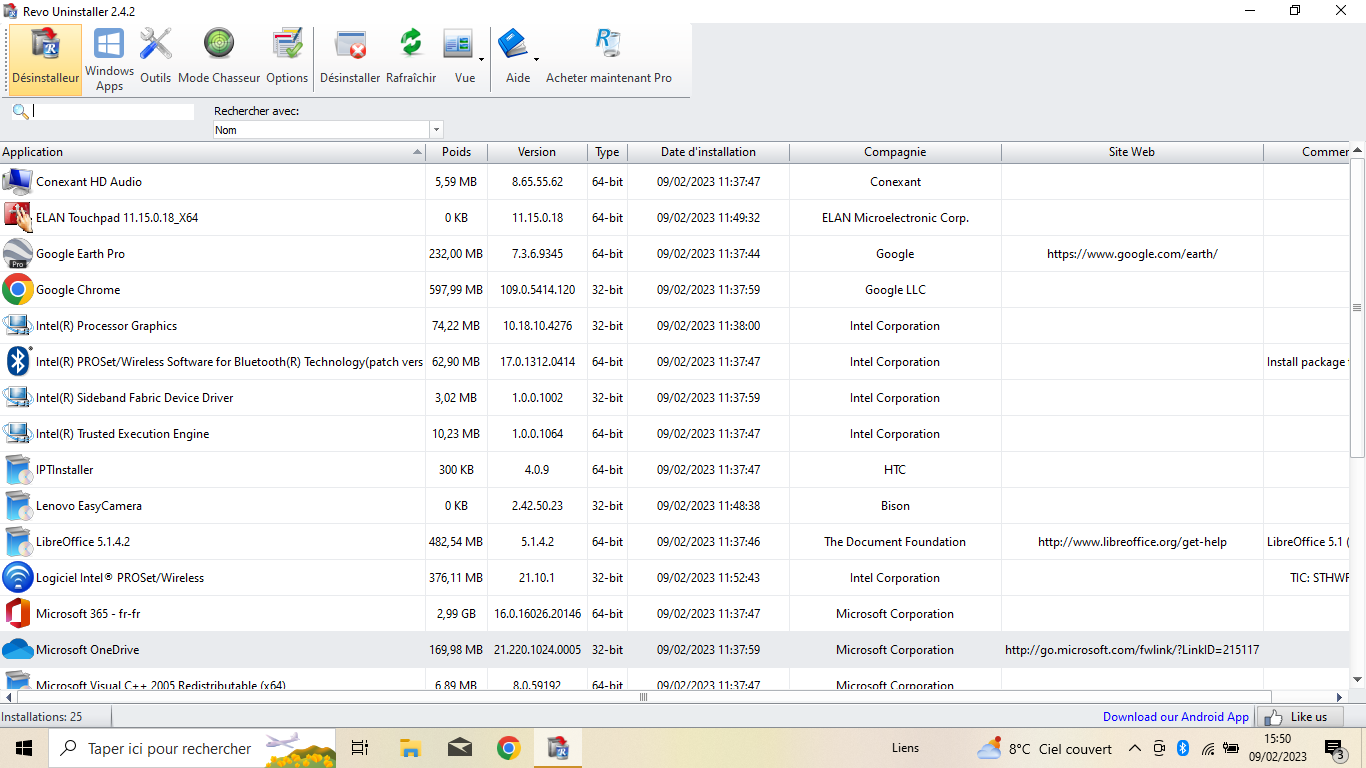This screenshot has width=1366, height=768.
Task: Click Liens on the taskbar
Action: [905, 748]
